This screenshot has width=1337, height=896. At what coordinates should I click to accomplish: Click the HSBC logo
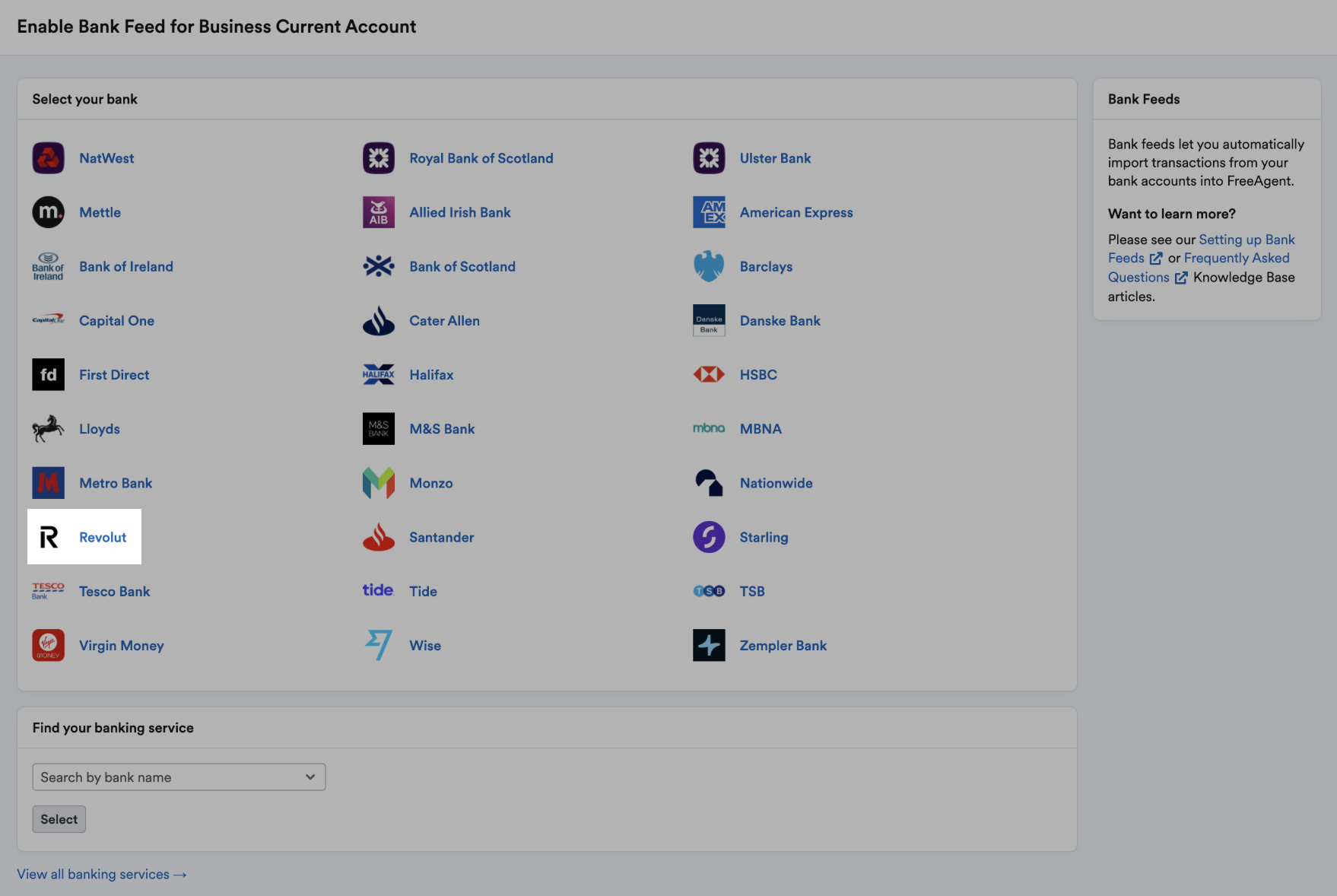pos(708,374)
